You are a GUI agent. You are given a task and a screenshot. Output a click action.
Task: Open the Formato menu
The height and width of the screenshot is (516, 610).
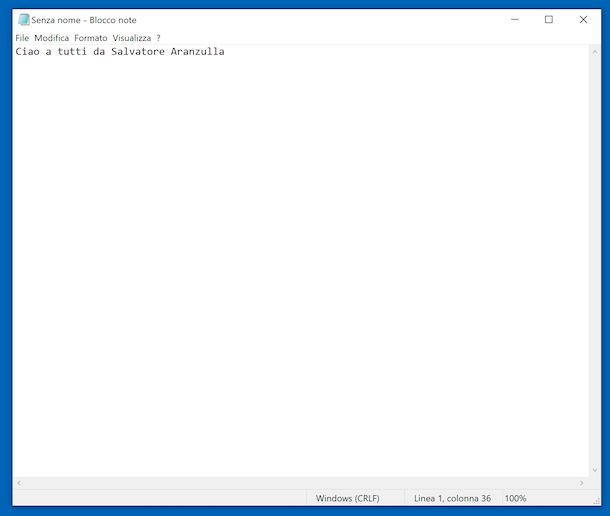pos(91,38)
